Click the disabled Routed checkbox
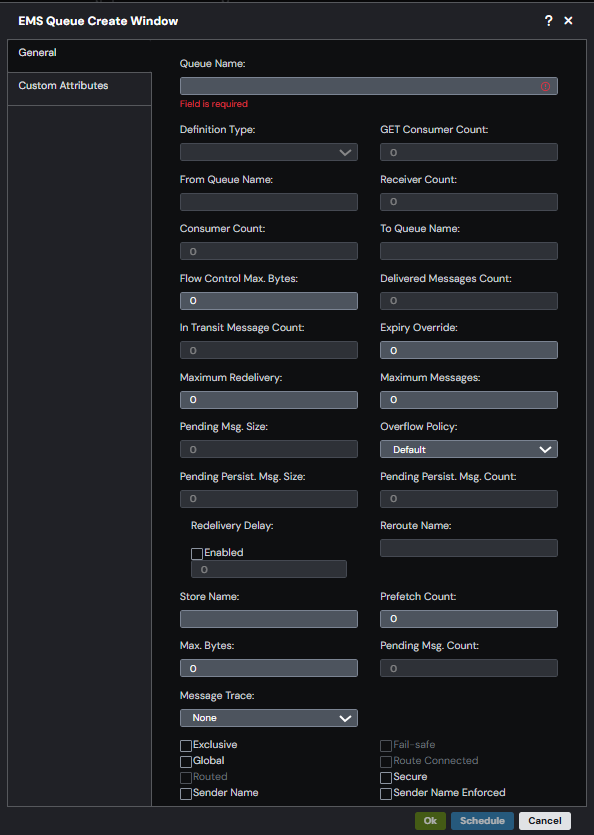This screenshot has width=594, height=835. pyautogui.click(x=186, y=778)
